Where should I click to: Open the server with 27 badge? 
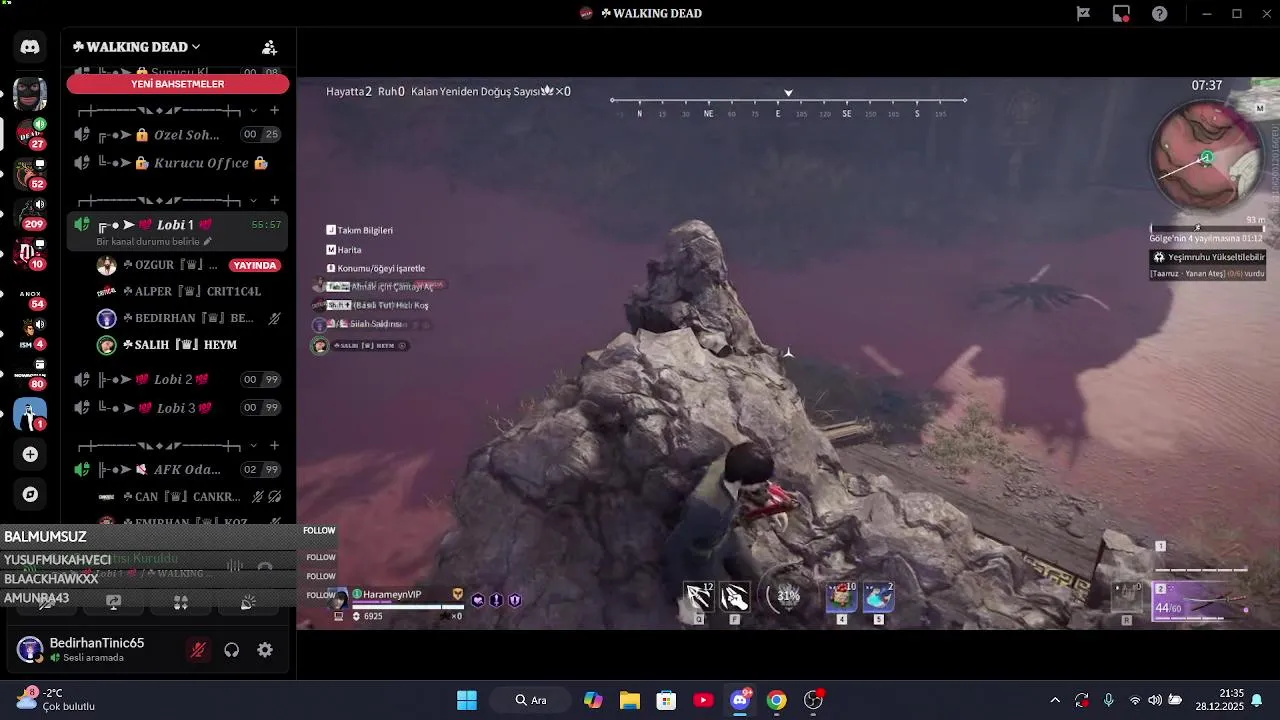pos(30,133)
